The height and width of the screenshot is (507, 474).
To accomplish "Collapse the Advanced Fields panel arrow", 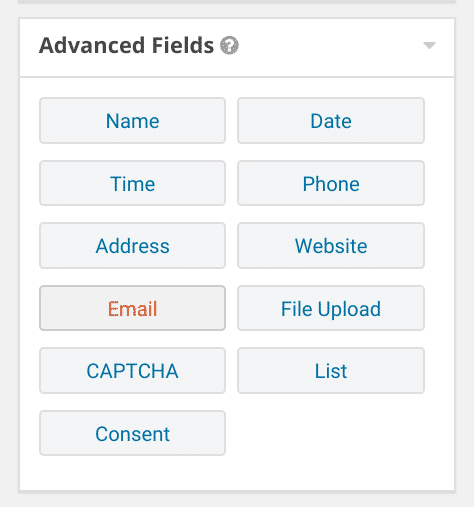I will coord(429,45).
